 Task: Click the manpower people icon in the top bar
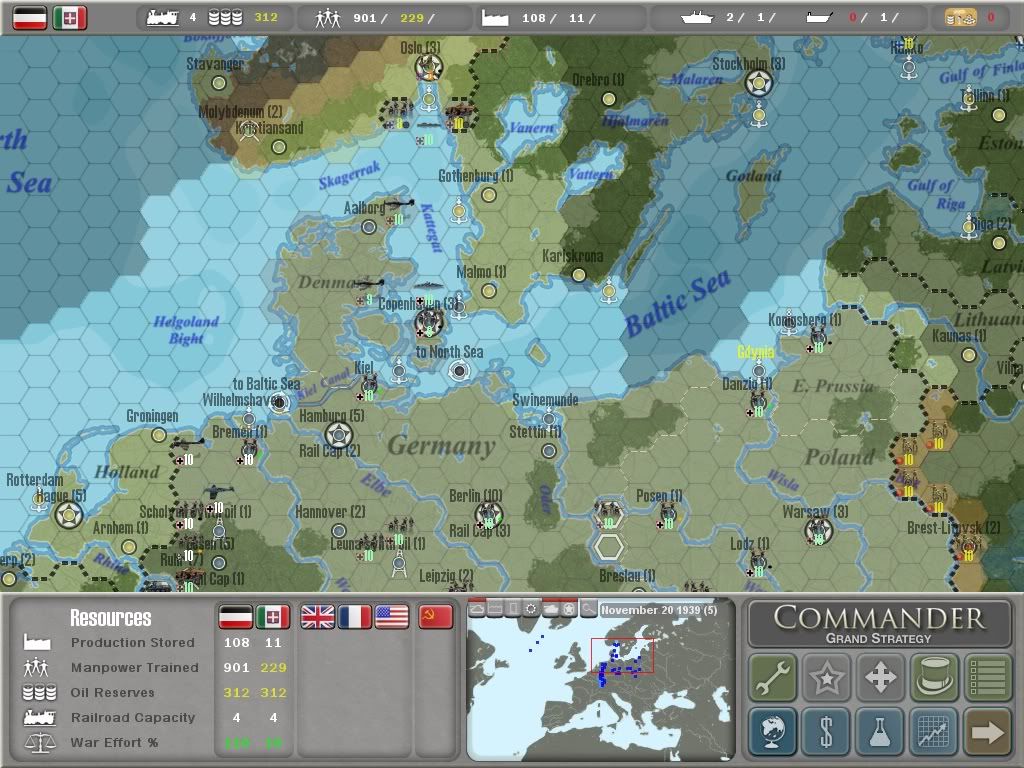(328, 18)
